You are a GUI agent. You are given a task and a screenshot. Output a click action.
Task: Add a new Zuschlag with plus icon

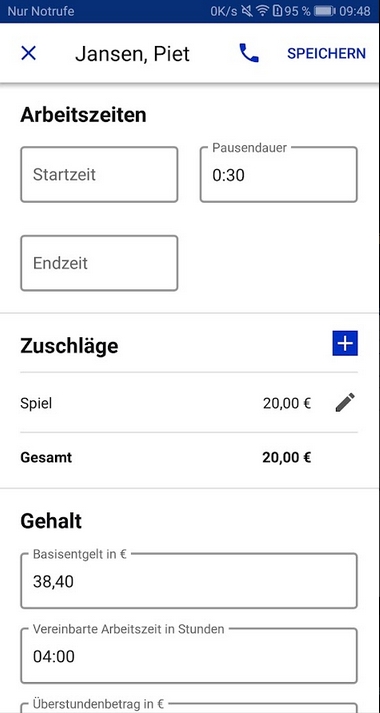[345, 343]
